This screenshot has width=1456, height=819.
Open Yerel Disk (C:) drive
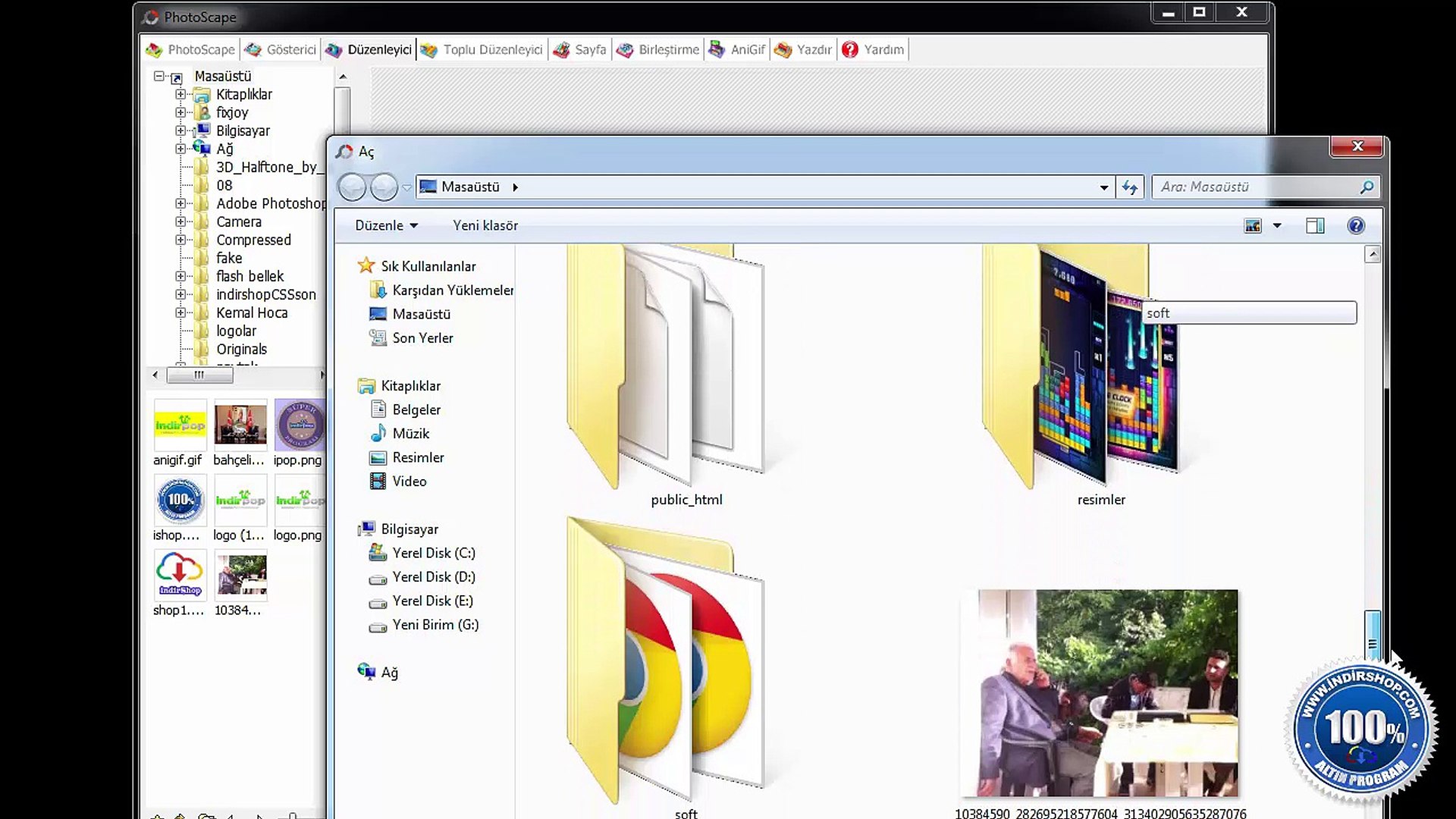coord(433,553)
